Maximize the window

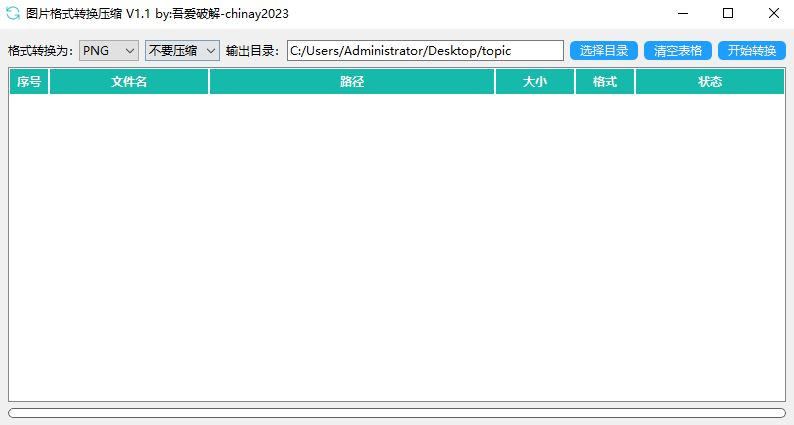728,13
